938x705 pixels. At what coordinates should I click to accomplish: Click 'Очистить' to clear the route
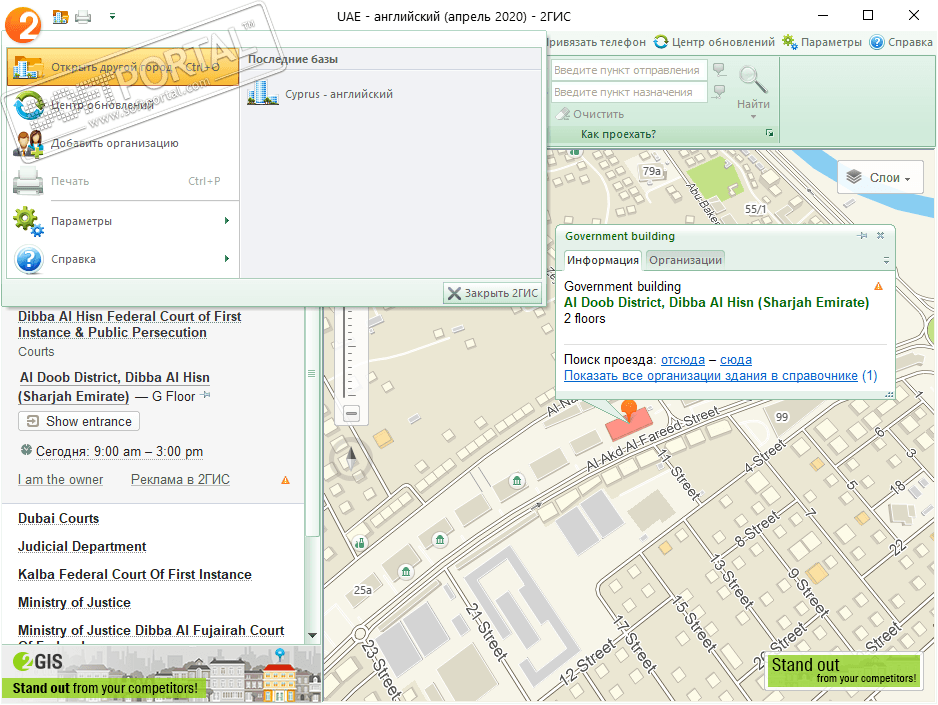point(590,114)
